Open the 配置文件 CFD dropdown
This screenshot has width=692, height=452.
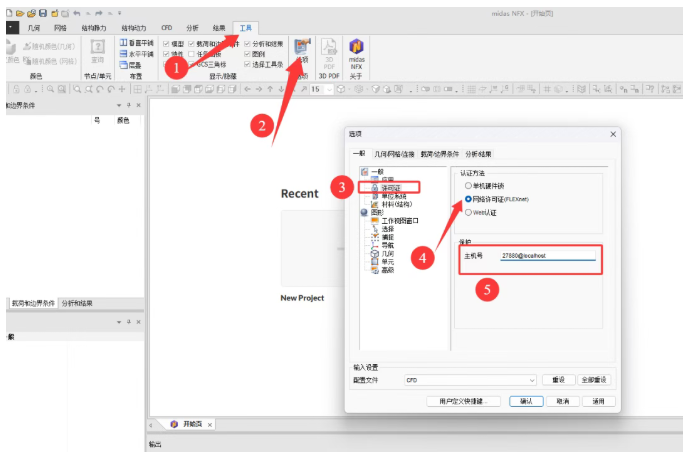pos(470,380)
